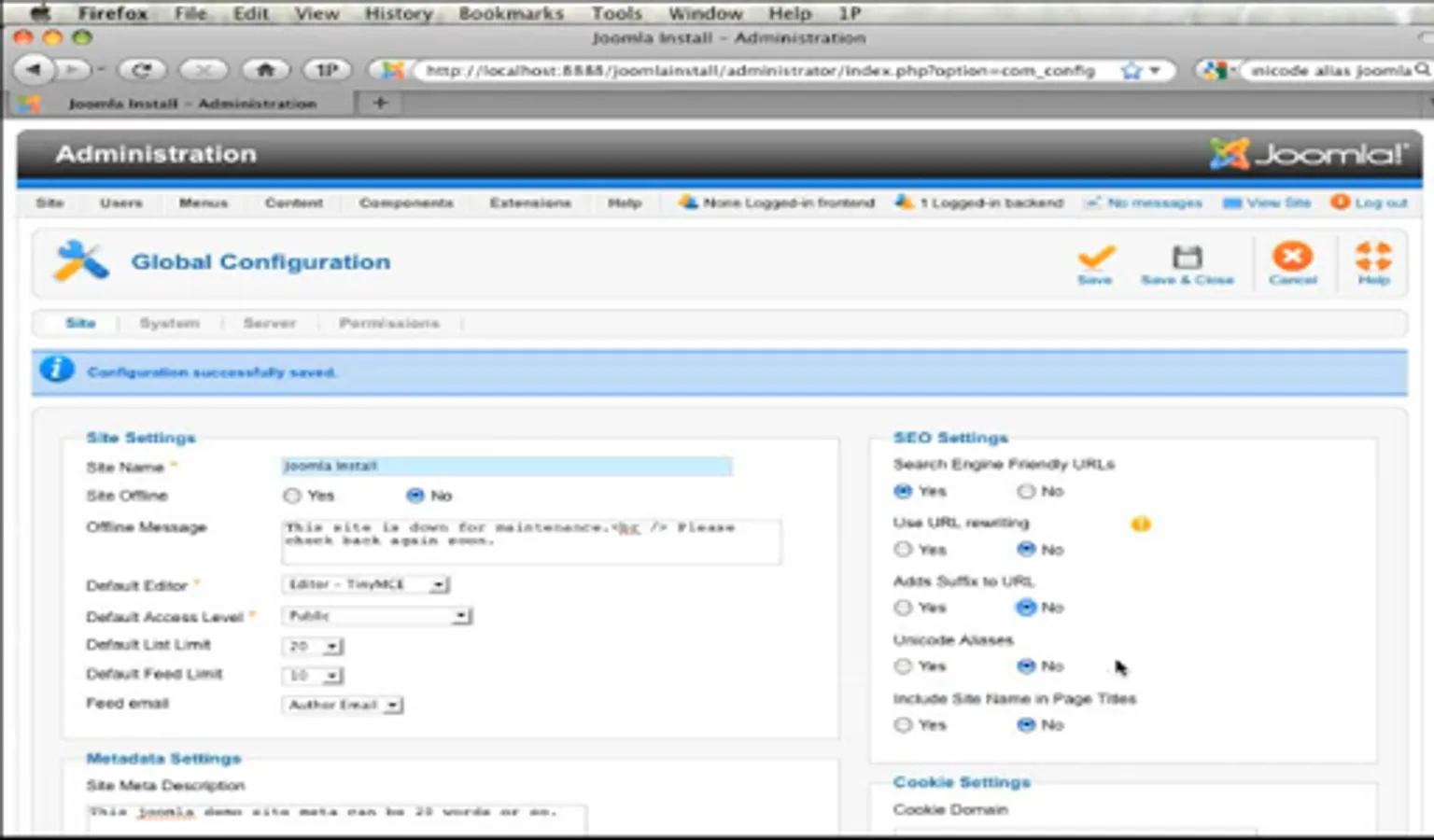Click the search magnifier in search box
This screenshot has height=840, width=1434.
pyautogui.click(x=1422, y=70)
